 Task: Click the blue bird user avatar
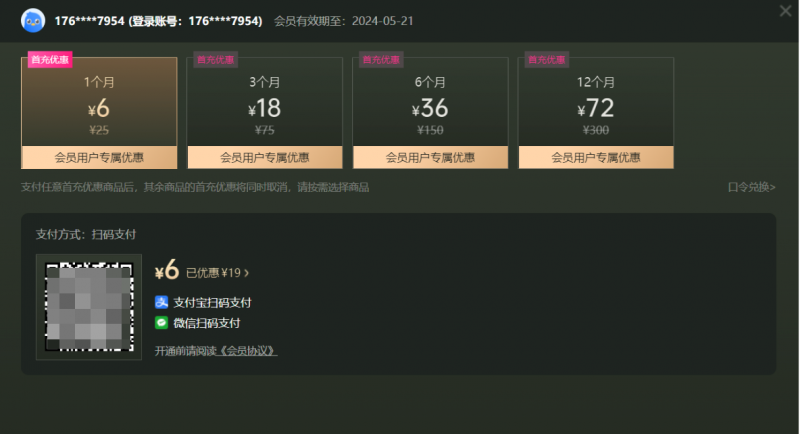33,21
